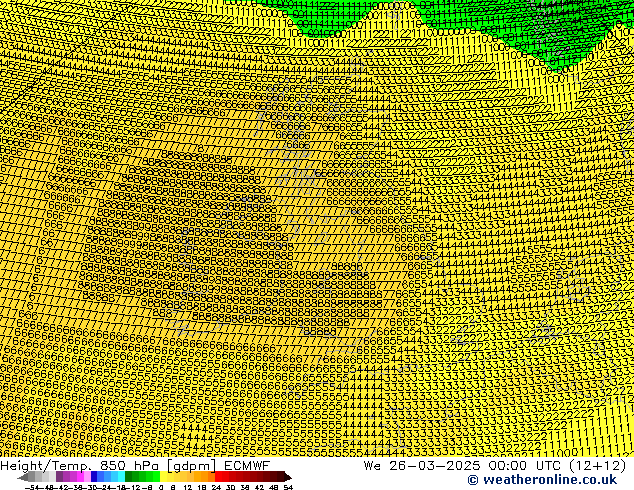Image resolution: width=634 pixels, height=490 pixels.
Task: Click the left arrow end of color scale
Action: pos(23,477)
